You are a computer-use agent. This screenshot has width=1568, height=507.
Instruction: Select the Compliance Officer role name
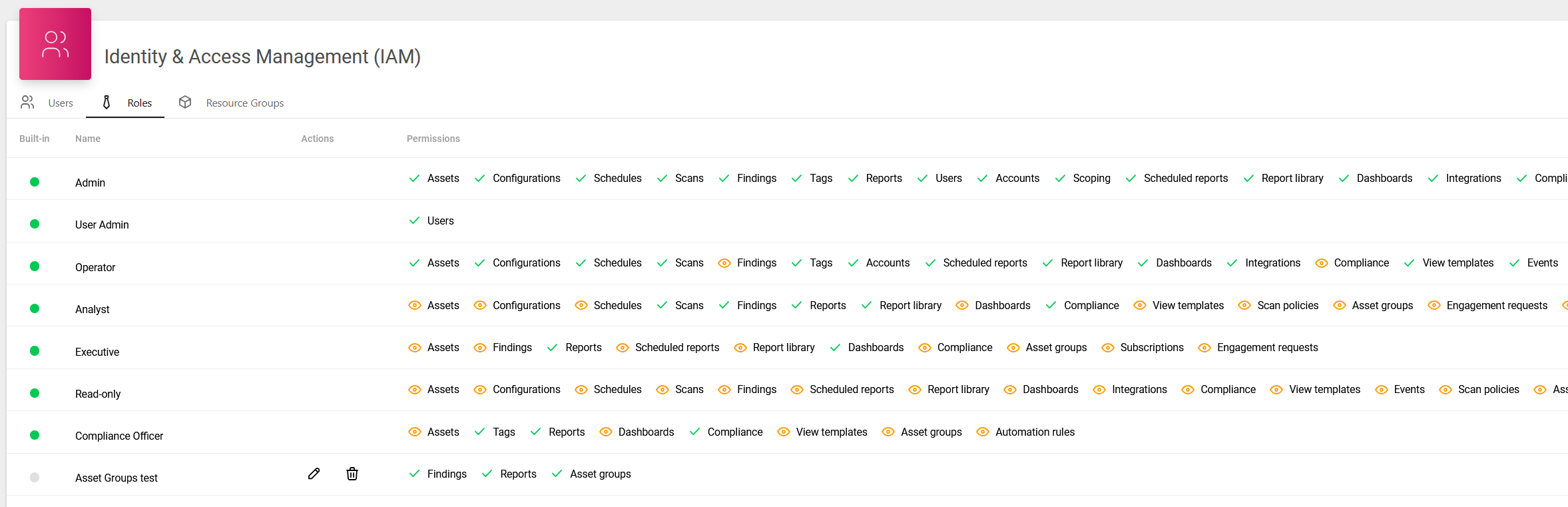coord(119,436)
